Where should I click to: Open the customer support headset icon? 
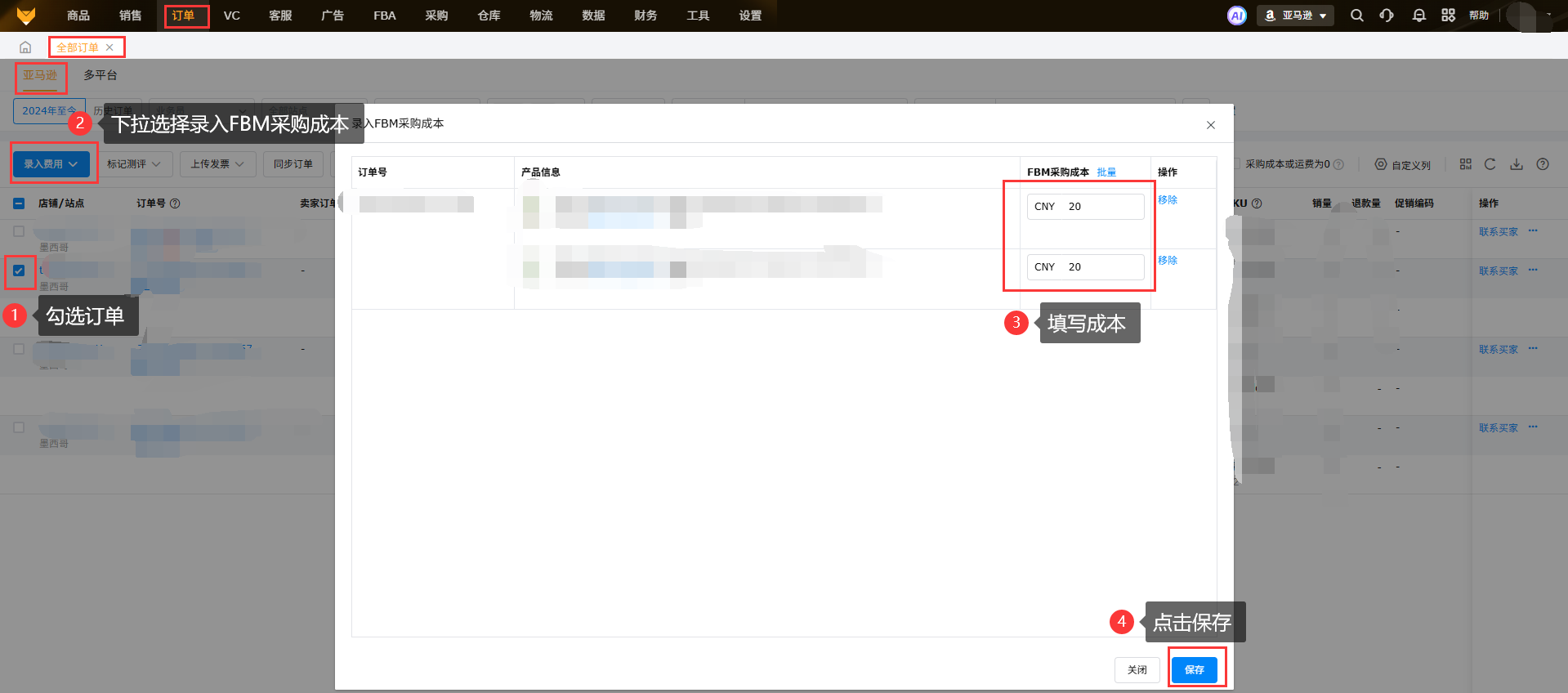point(1387,16)
